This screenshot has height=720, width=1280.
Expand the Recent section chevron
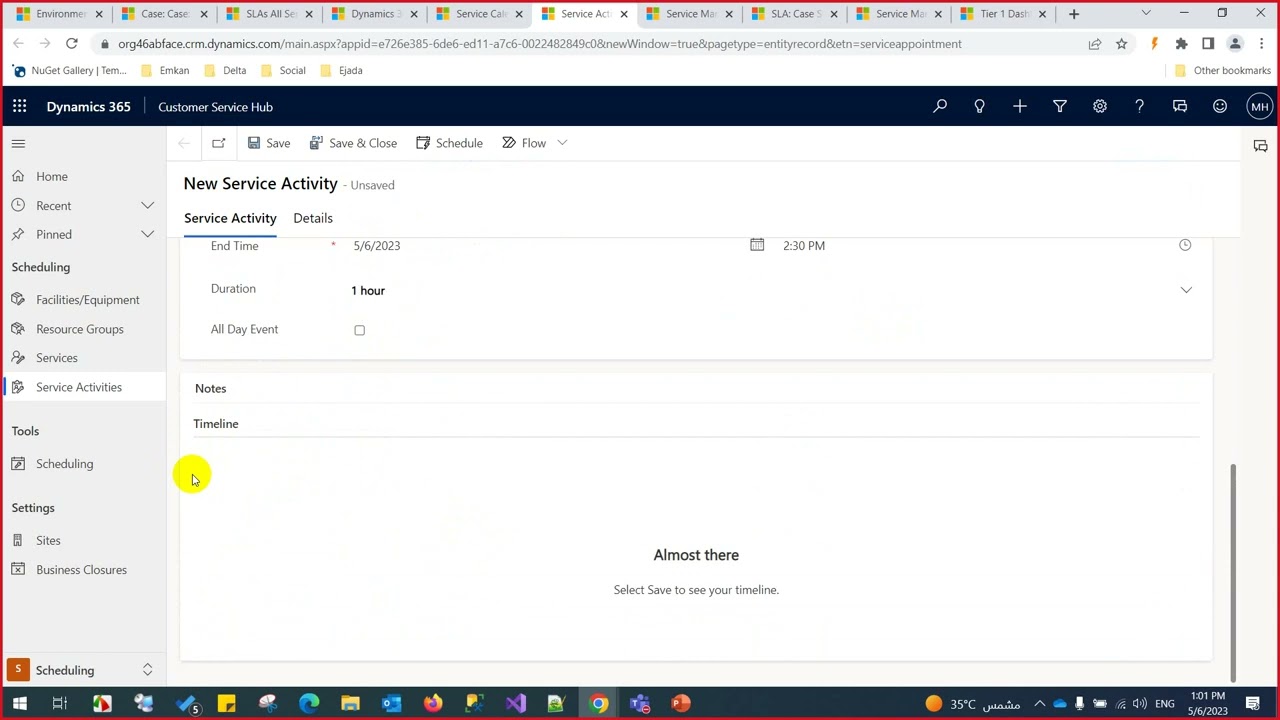147,205
